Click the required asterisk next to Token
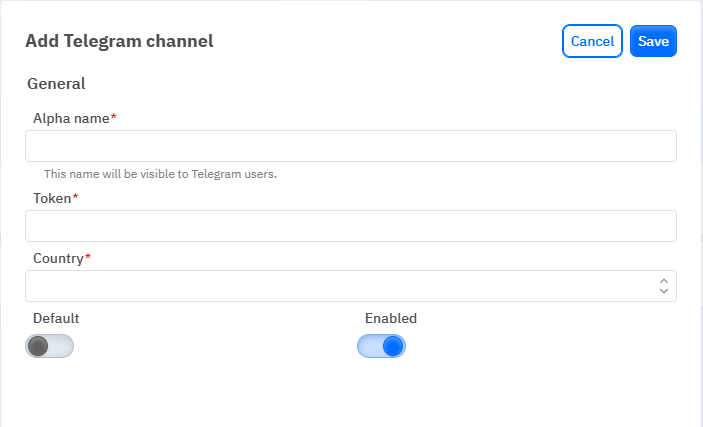 pos(76,198)
